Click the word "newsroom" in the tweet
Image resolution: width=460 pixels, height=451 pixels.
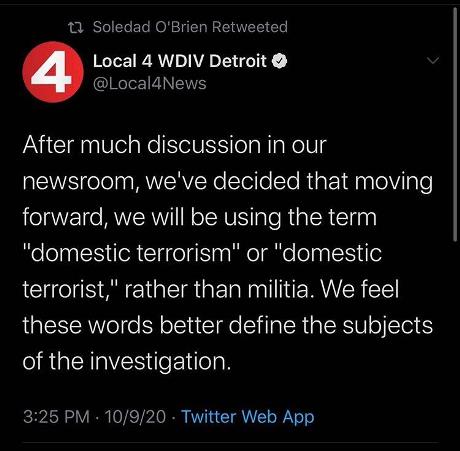(x=78, y=182)
